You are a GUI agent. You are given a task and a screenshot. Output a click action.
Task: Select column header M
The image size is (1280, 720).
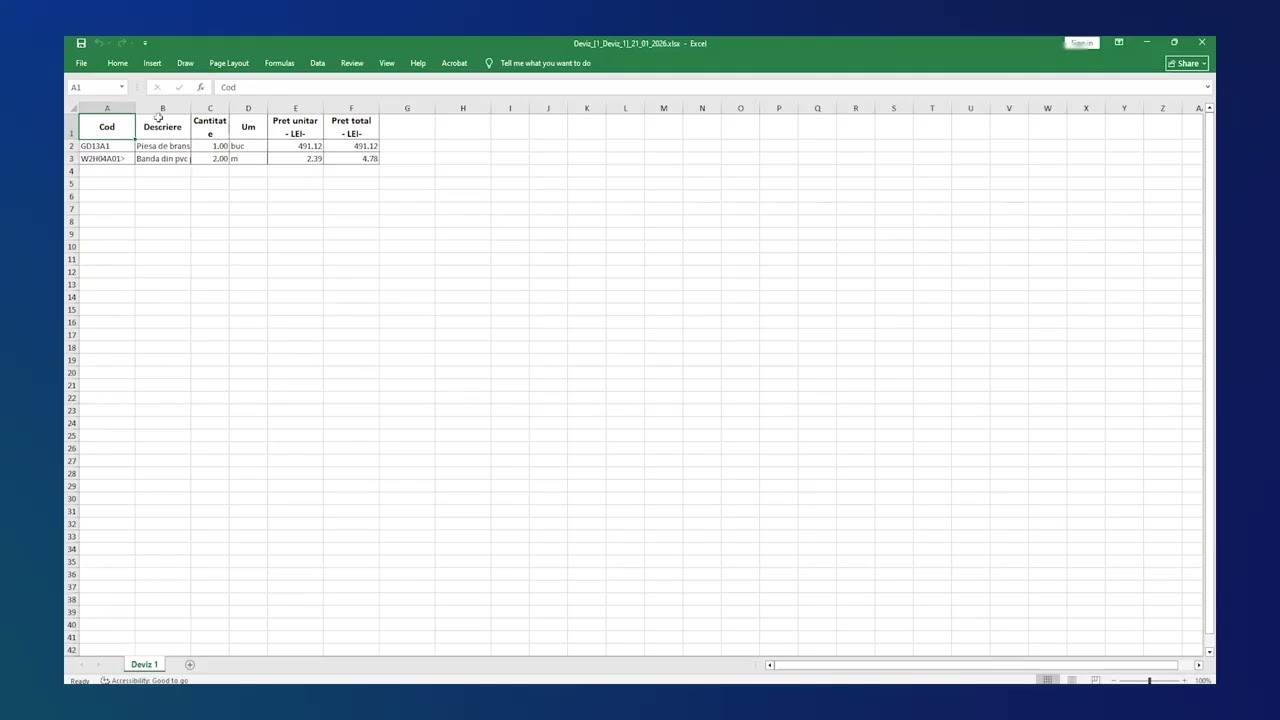663,108
